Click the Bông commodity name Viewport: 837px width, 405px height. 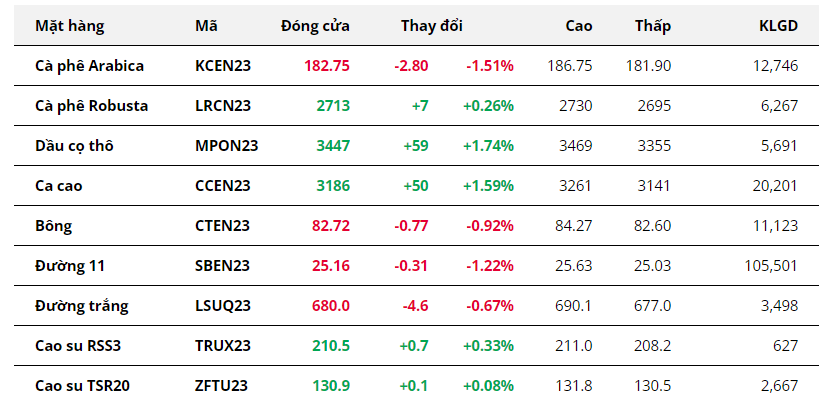coord(53,226)
